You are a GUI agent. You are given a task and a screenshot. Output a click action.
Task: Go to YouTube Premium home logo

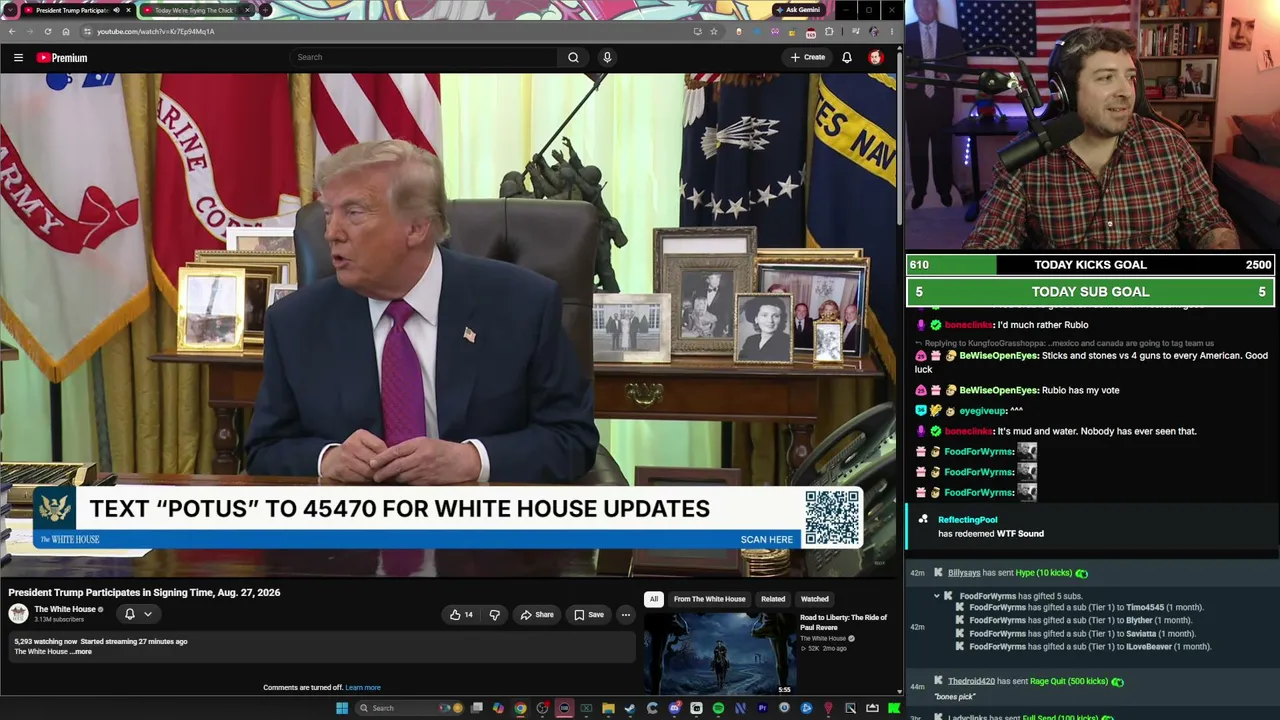click(62, 58)
